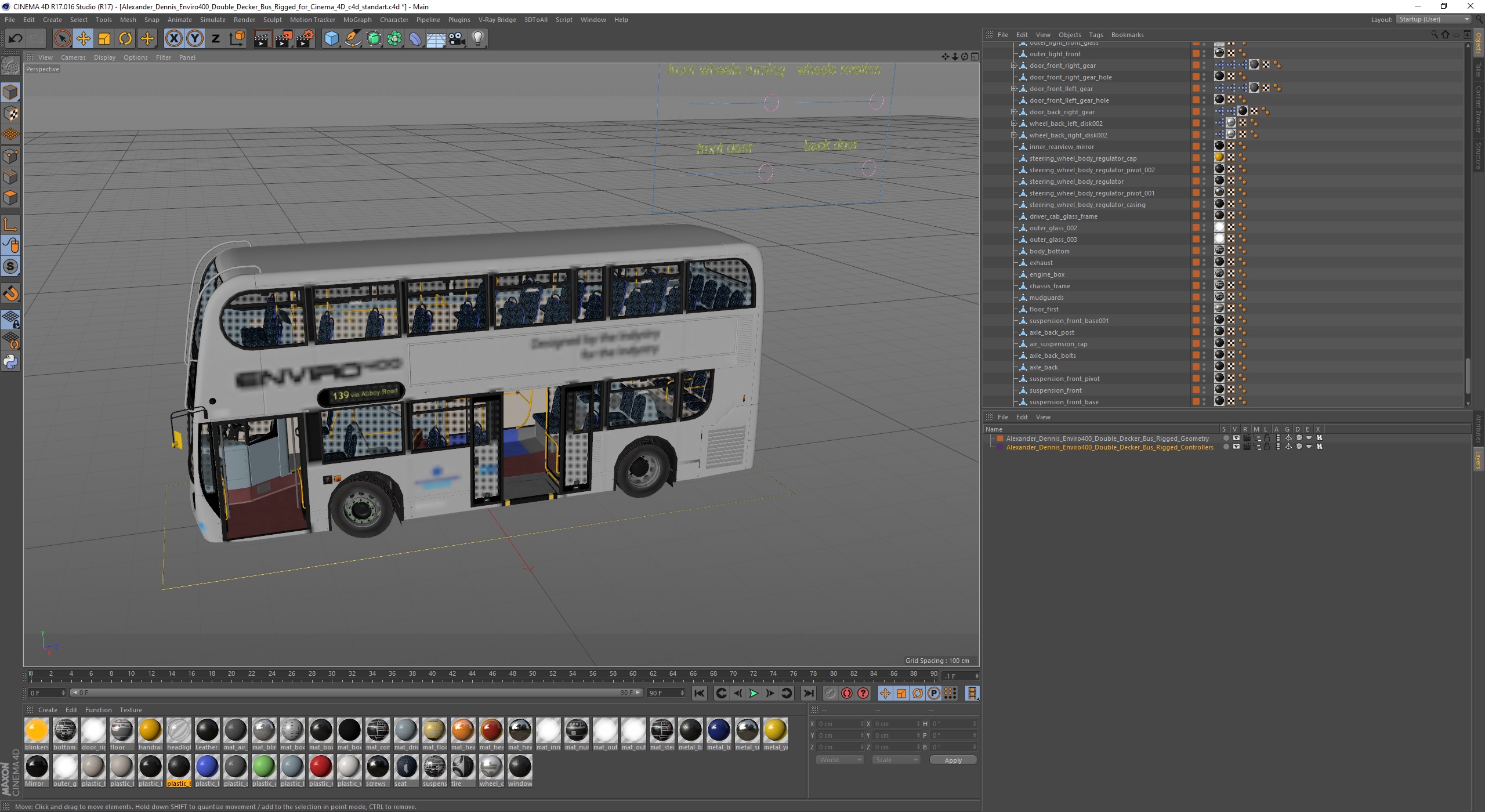This screenshot has height=812, width=1485.
Task: Expand wheel_back_left_disk002 tree node
Action: (1013, 124)
